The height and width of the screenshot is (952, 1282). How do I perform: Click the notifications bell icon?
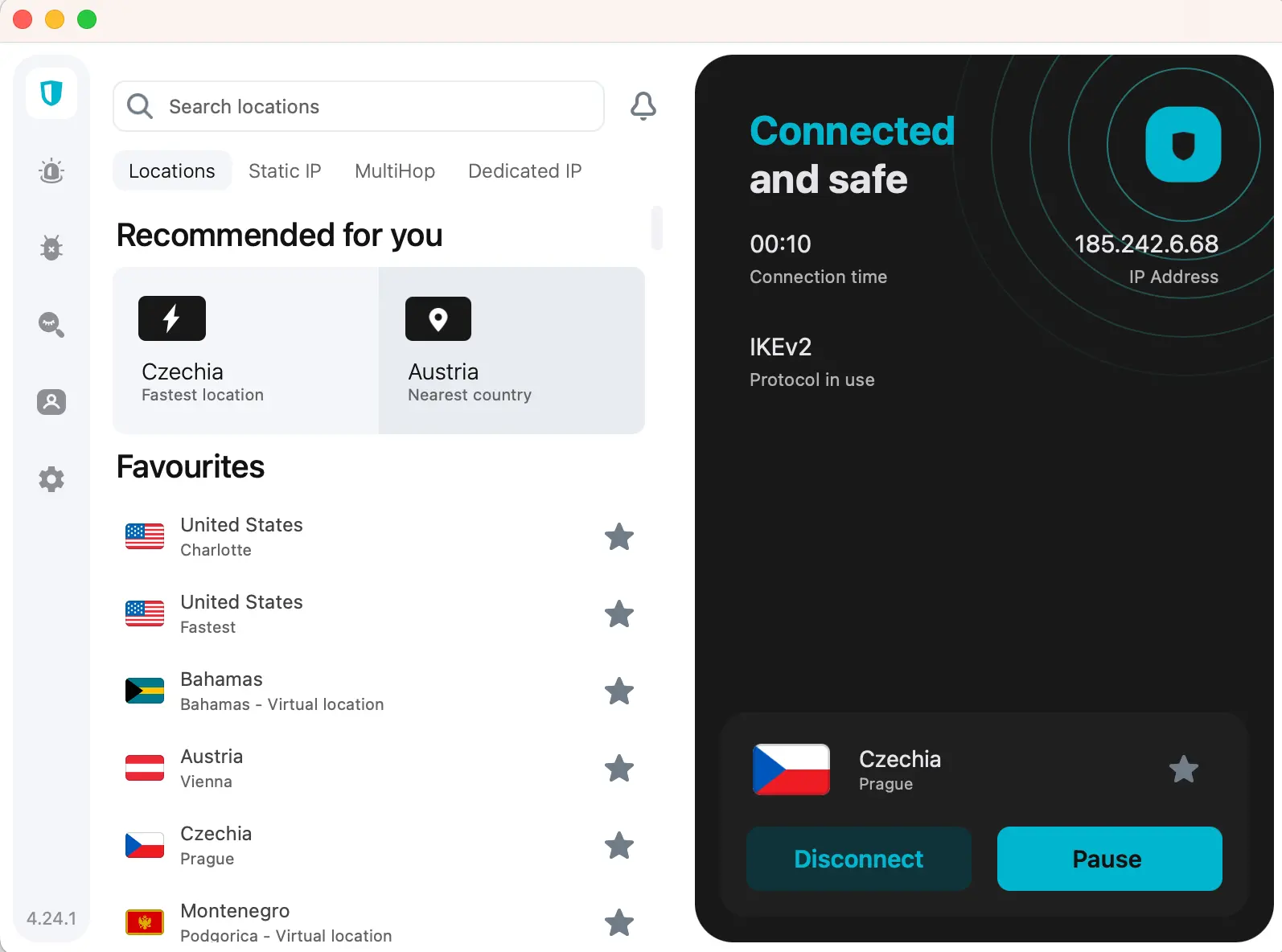[643, 106]
